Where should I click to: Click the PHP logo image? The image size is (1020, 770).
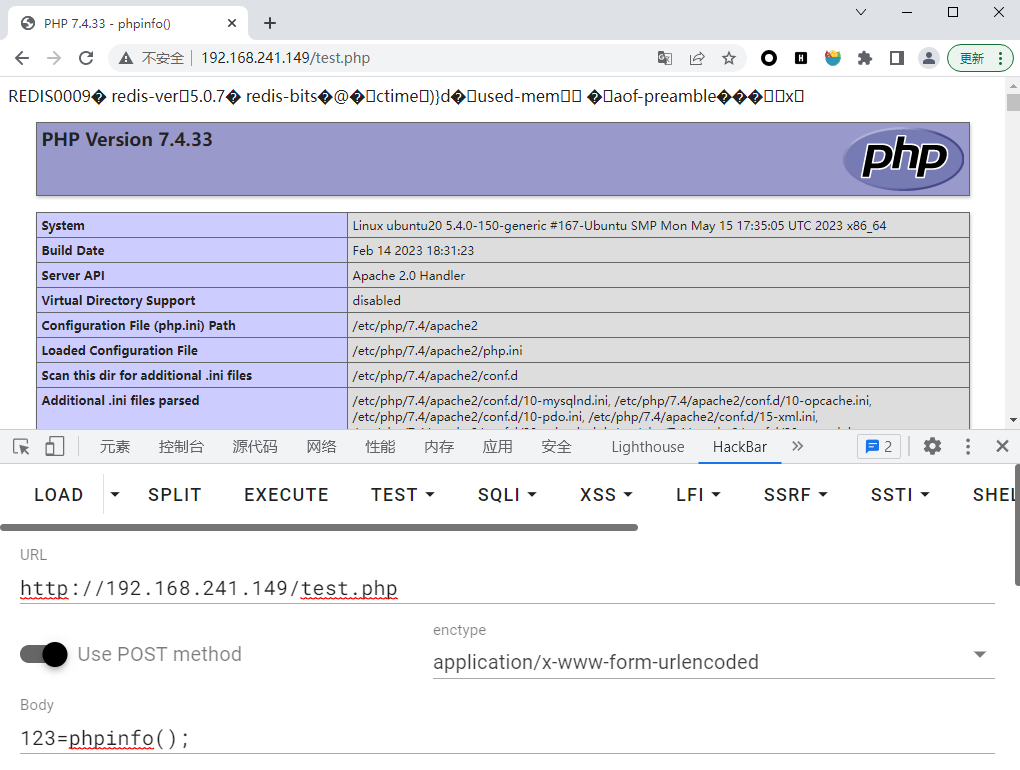[903, 159]
